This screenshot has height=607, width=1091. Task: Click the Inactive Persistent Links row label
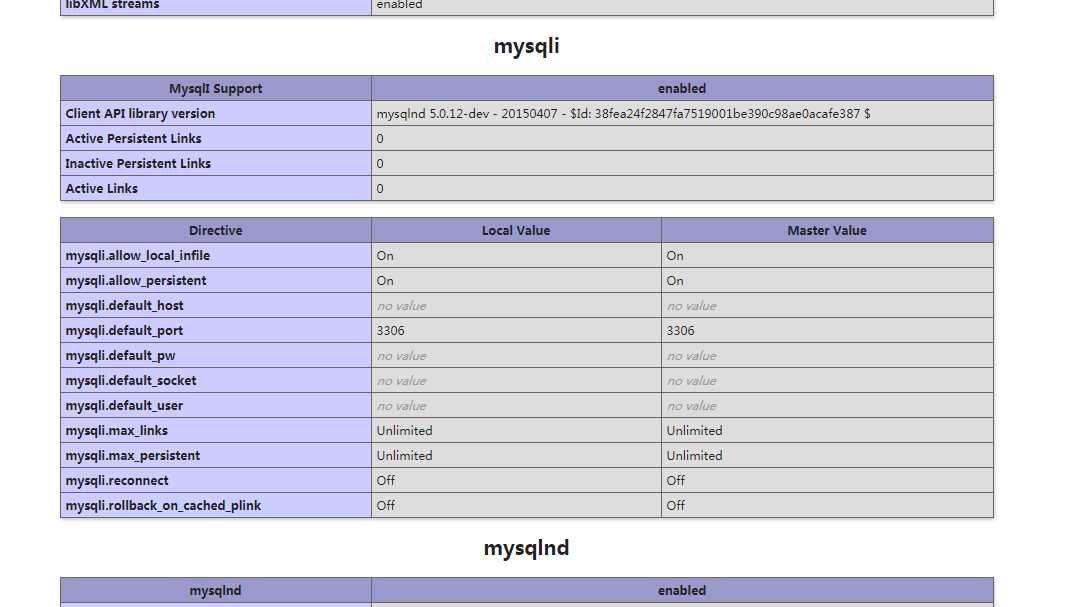point(138,164)
